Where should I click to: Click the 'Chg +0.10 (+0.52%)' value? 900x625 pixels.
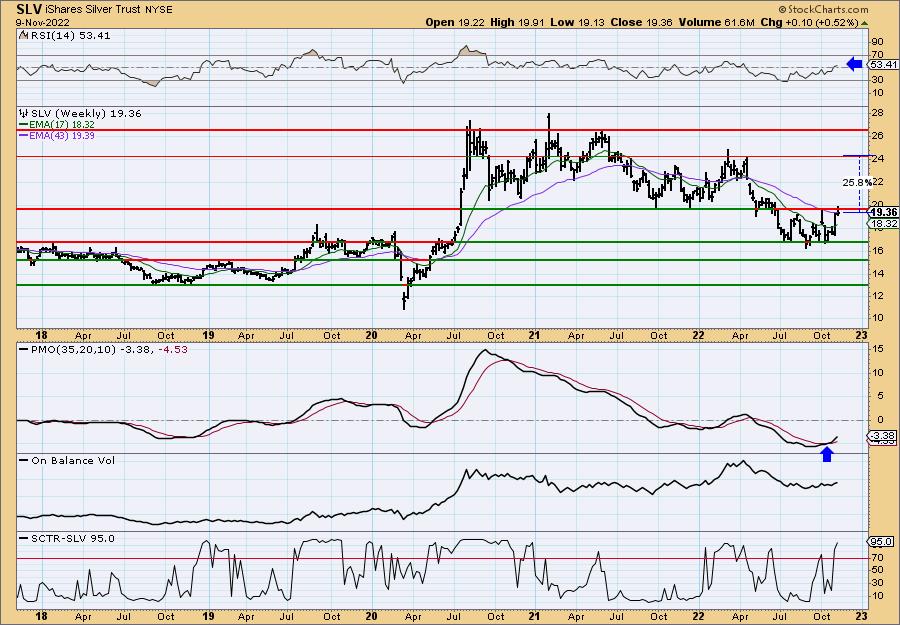pos(809,22)
